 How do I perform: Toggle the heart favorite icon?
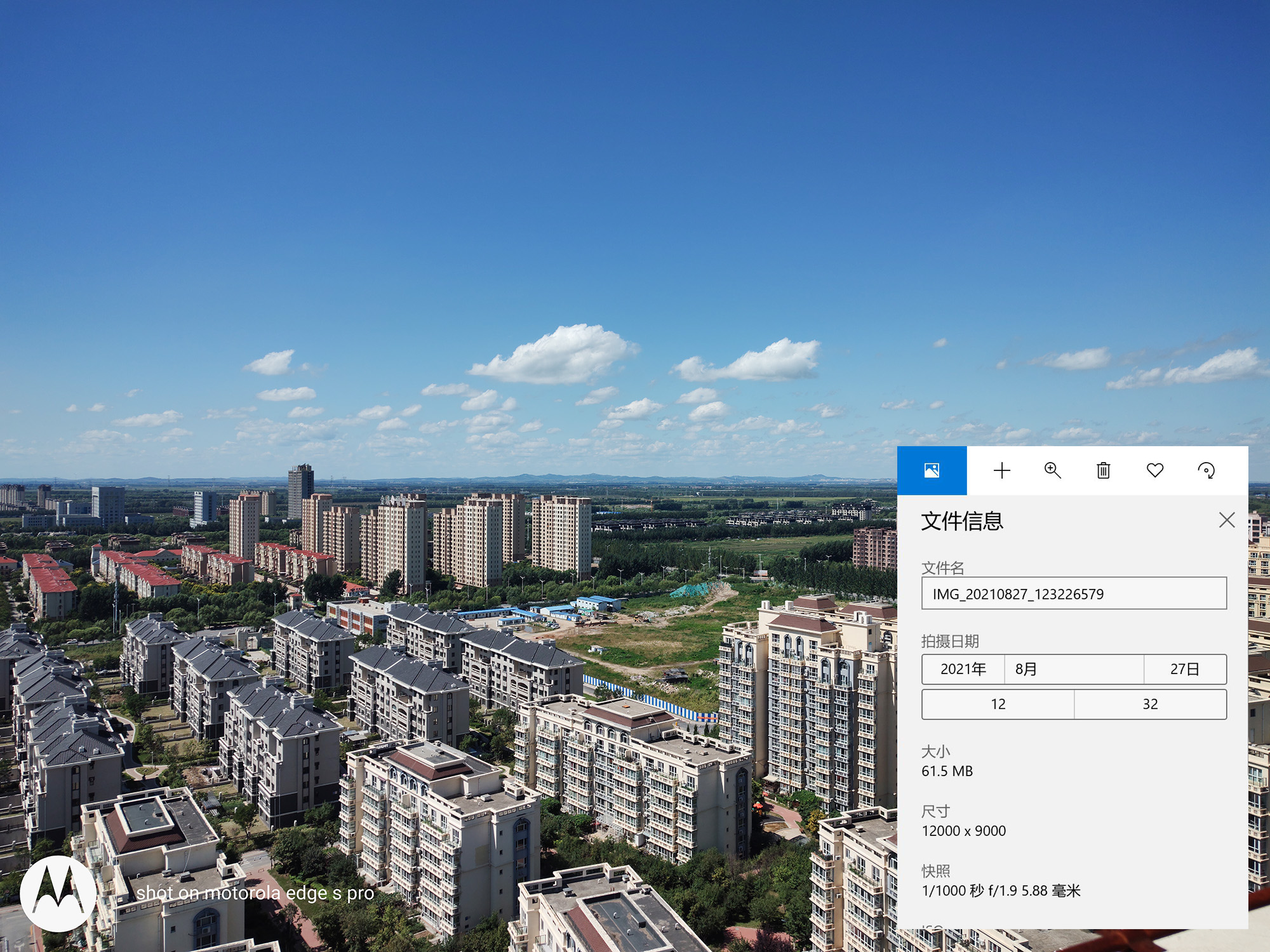[1154, 470]
